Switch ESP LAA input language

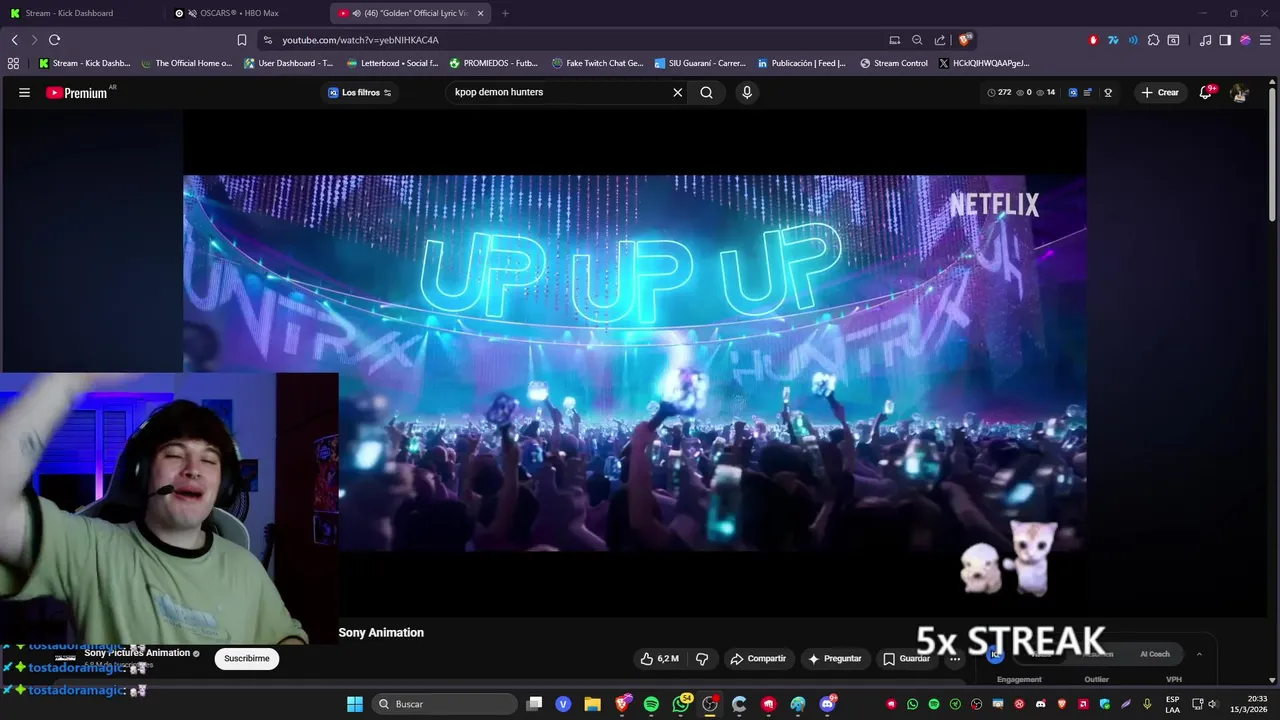(1172, 704)
